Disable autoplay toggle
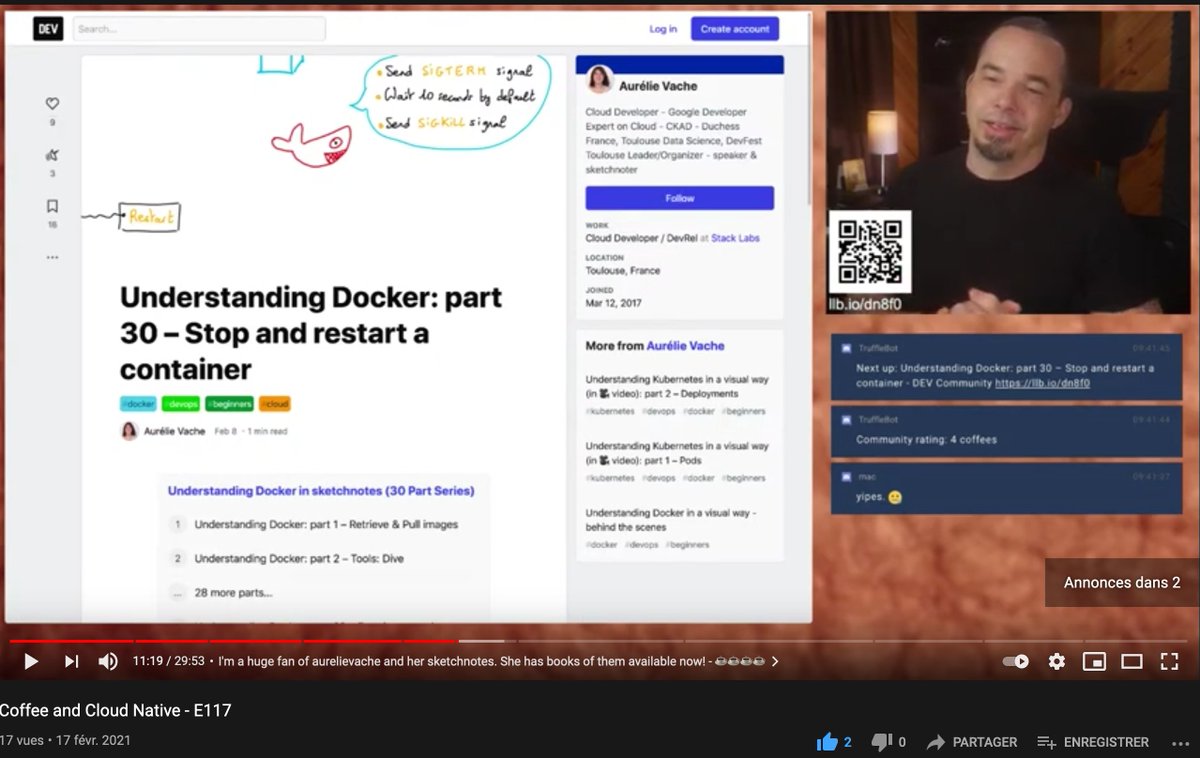1200x758 pixels. point(1016,661)
